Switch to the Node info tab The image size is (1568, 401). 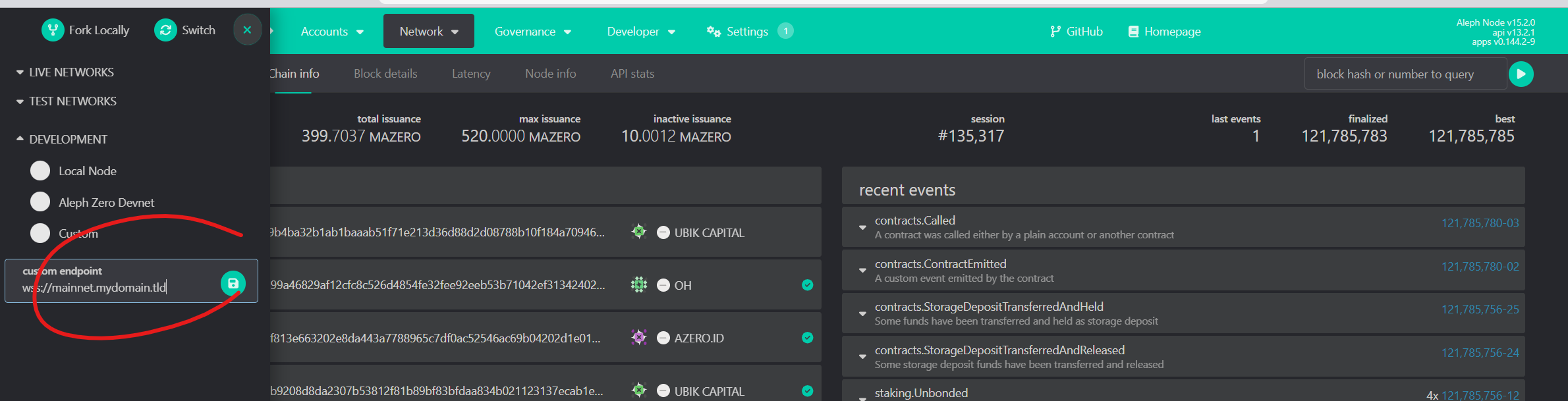pos(550,74)
